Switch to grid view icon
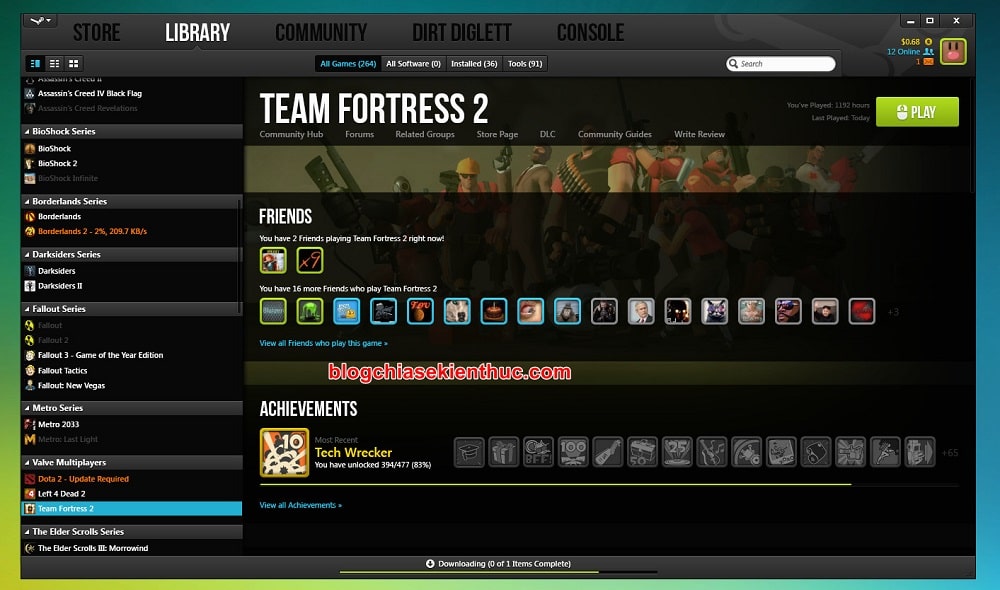1000x590 pixels. pyautogui.click(x=74, y=63)
